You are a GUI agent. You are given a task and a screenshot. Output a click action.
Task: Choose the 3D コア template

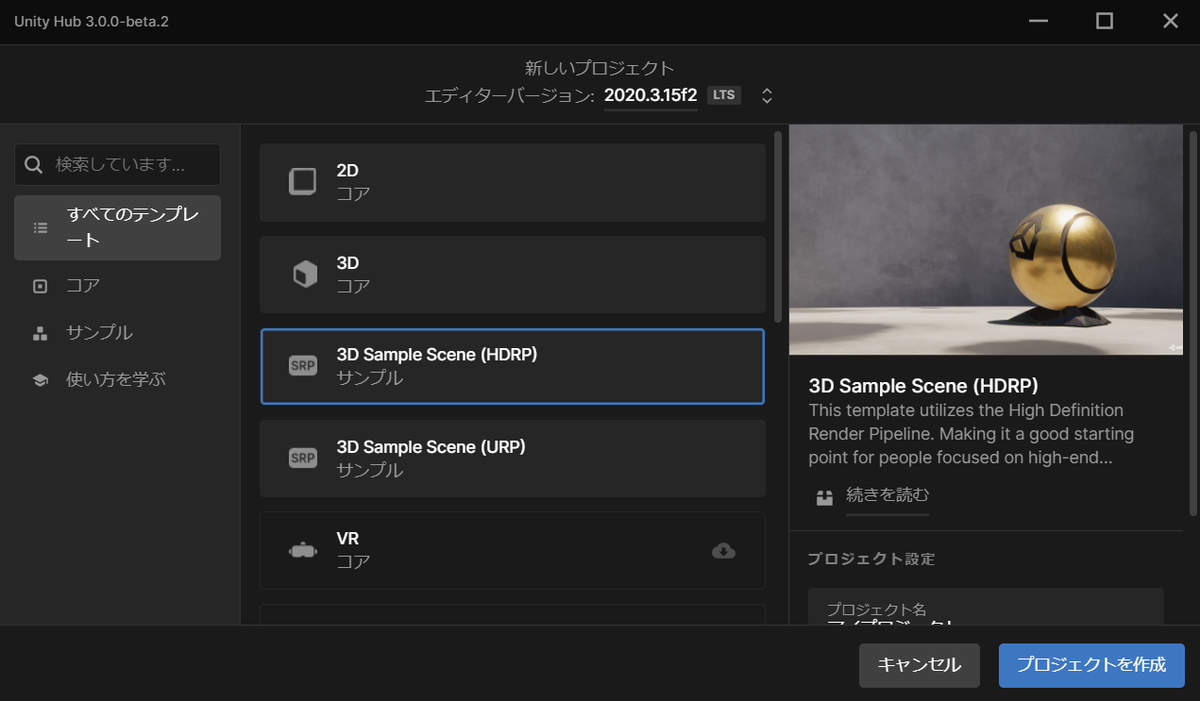[x=512, y=274]
